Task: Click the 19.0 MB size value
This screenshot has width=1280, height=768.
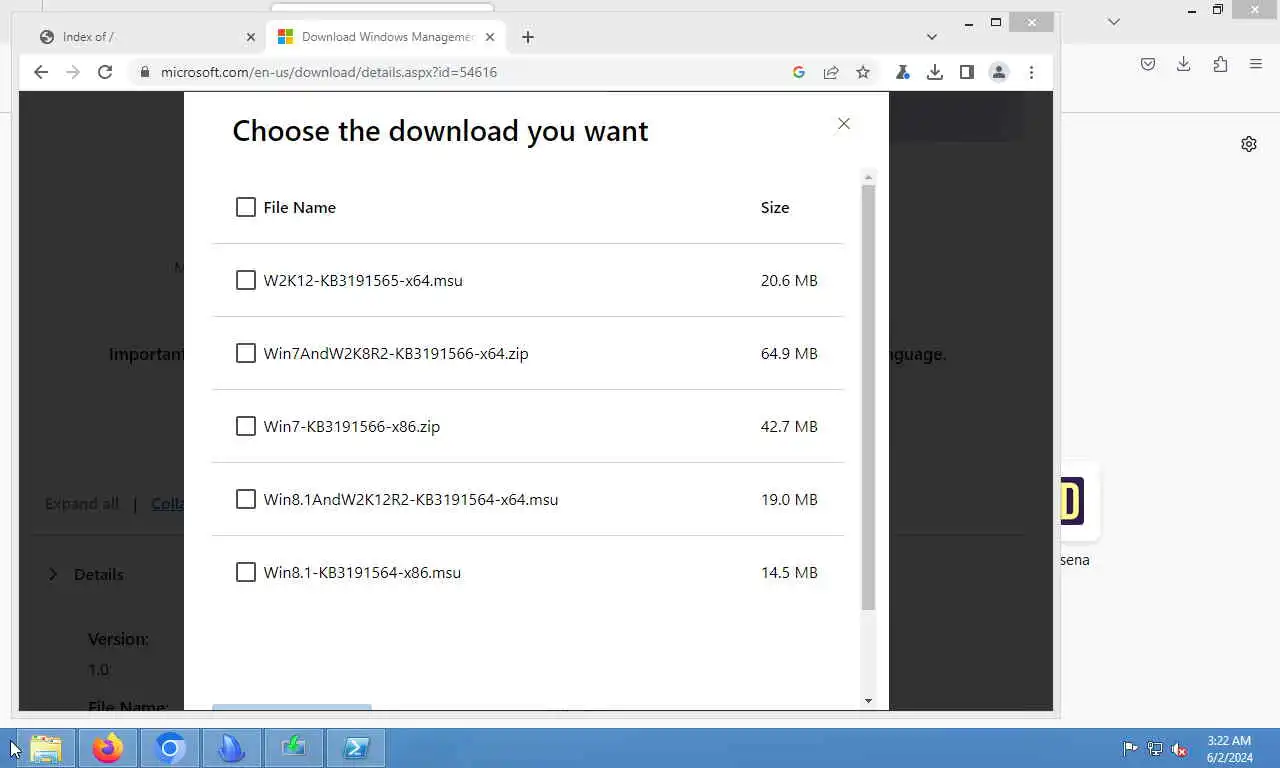Action: [789, 499]
